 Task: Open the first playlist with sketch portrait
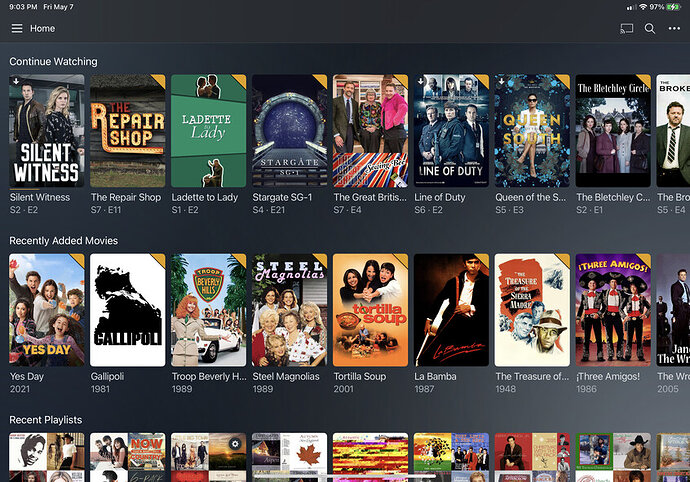[x=47, y=457]
